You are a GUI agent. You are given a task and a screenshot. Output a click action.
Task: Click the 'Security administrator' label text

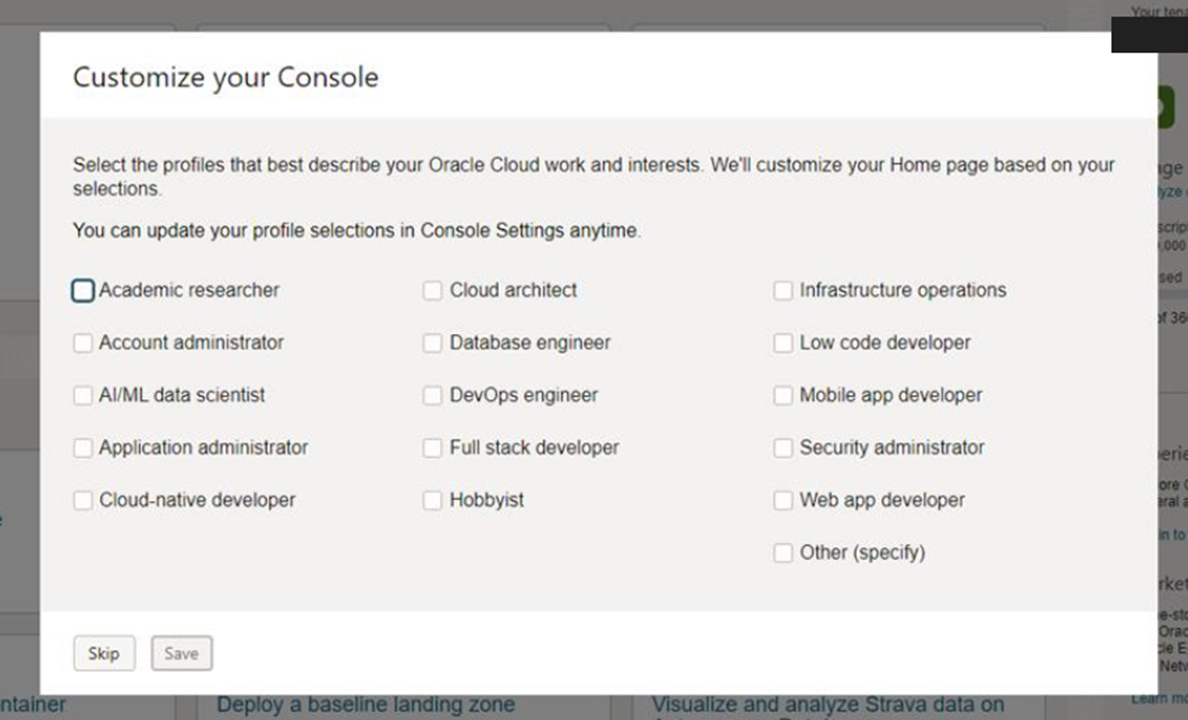click(892, 447)
